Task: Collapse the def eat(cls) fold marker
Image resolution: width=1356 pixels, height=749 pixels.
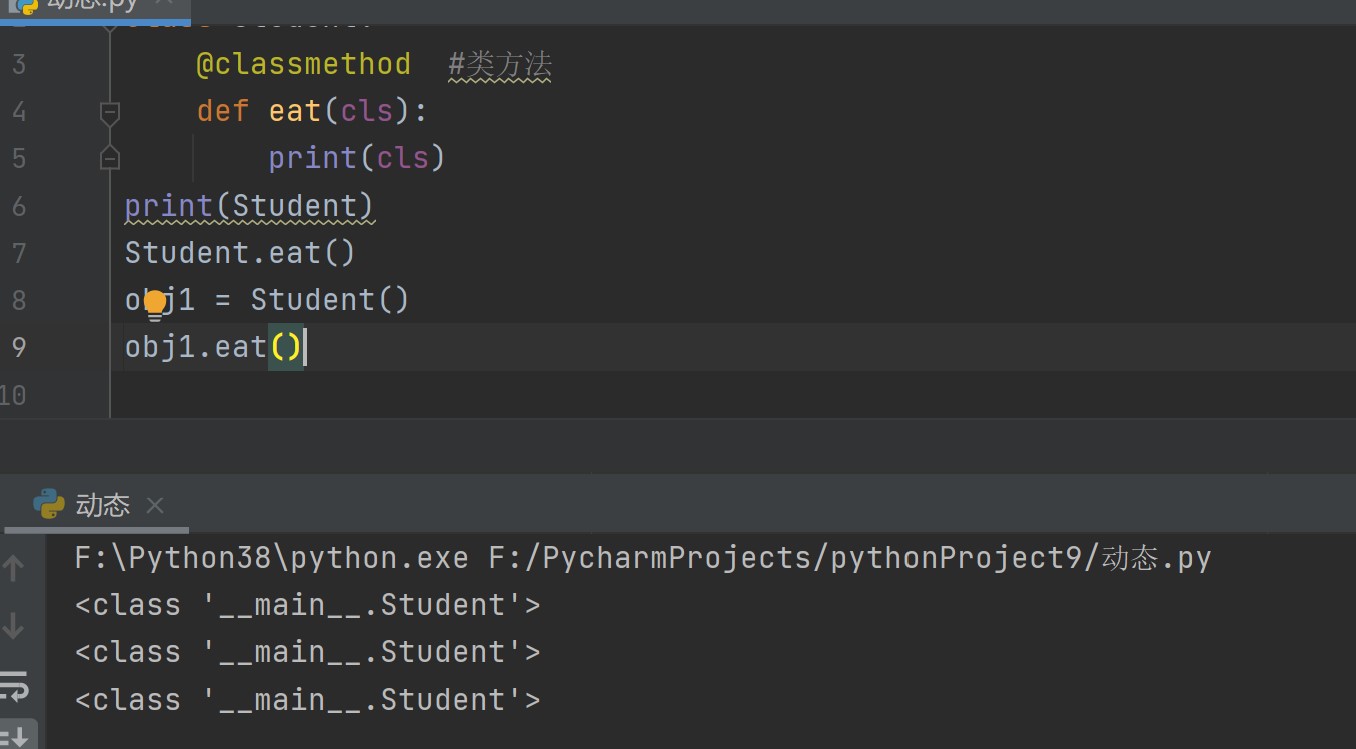Action: coord(110,111)
